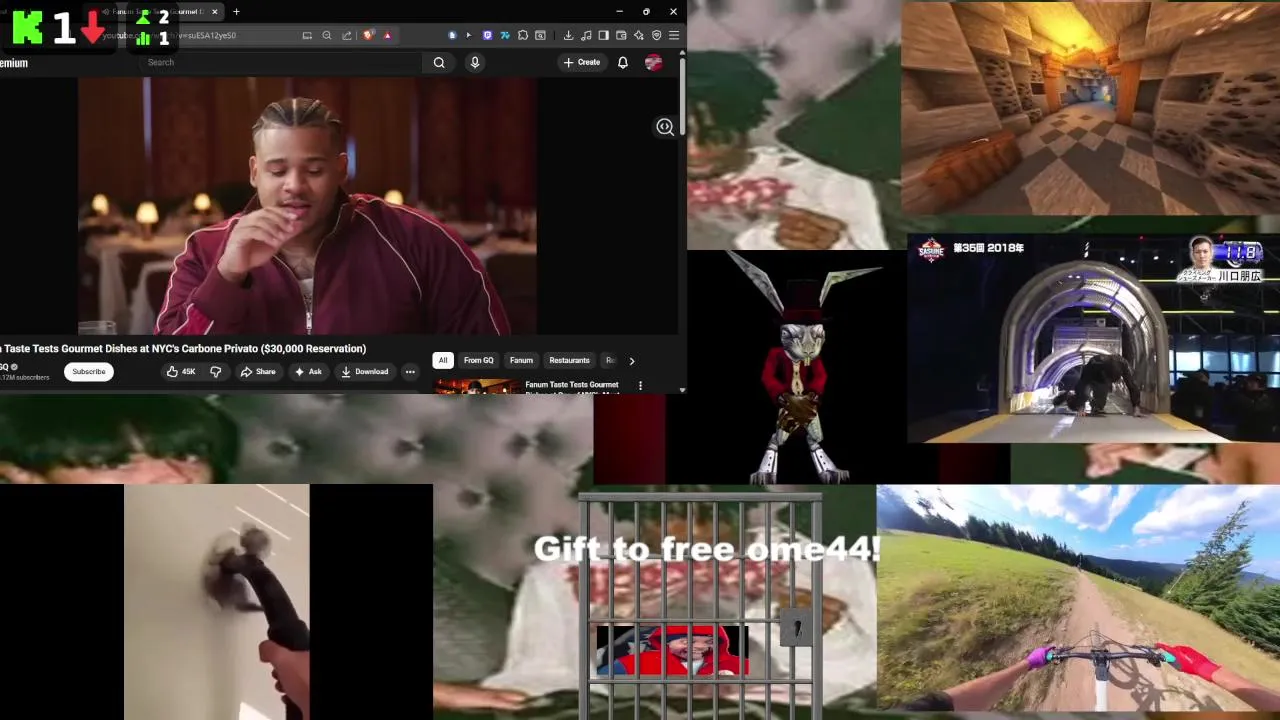Open the browser downloads arrow icon

[568, 35]
